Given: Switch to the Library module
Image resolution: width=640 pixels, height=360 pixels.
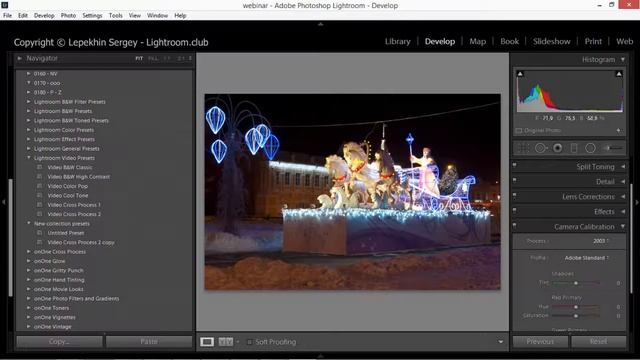Looking at the screenshot, I should point(398,41).
